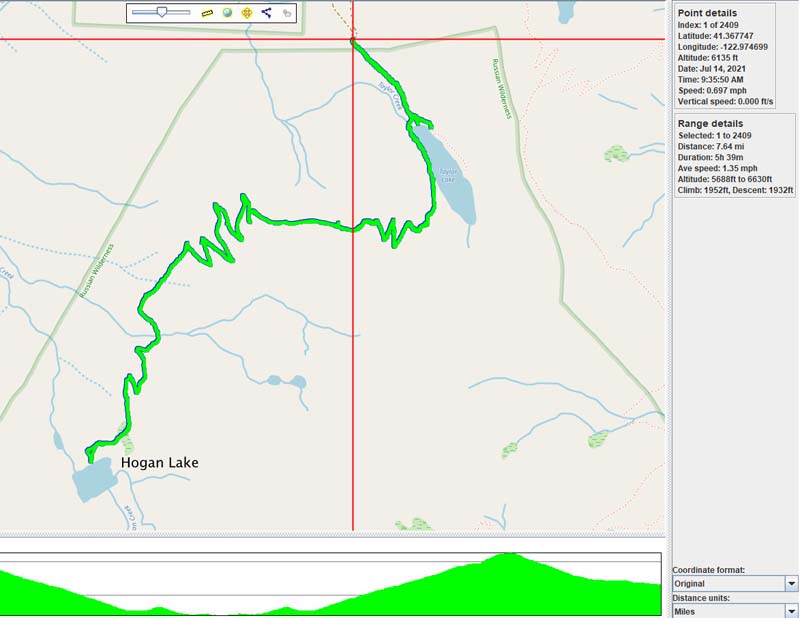This screenshot has height=618, width=800.
Task: Click the globe show-map icon
Action: [x=227, y=13]
